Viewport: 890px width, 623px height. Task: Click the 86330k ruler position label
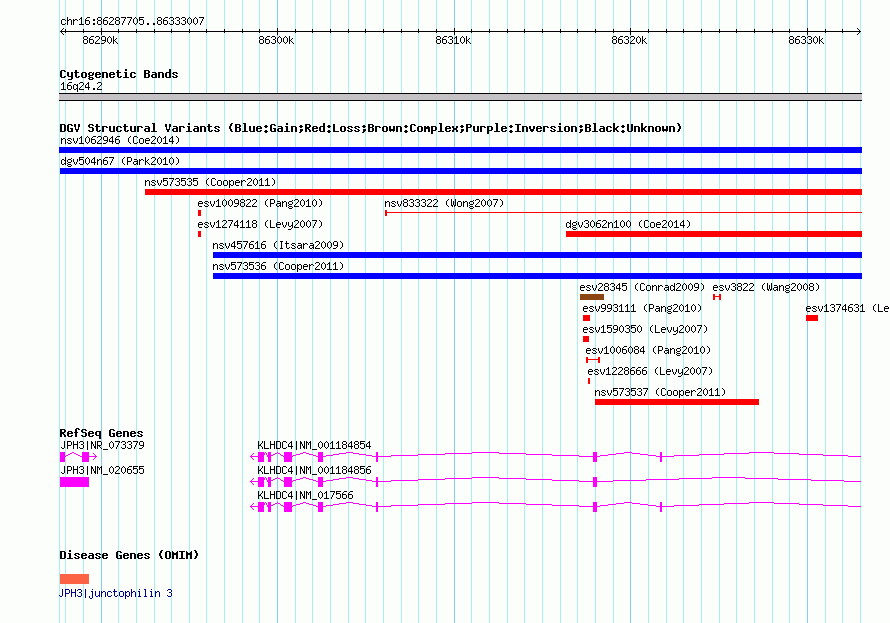click(x=806, y=40)
